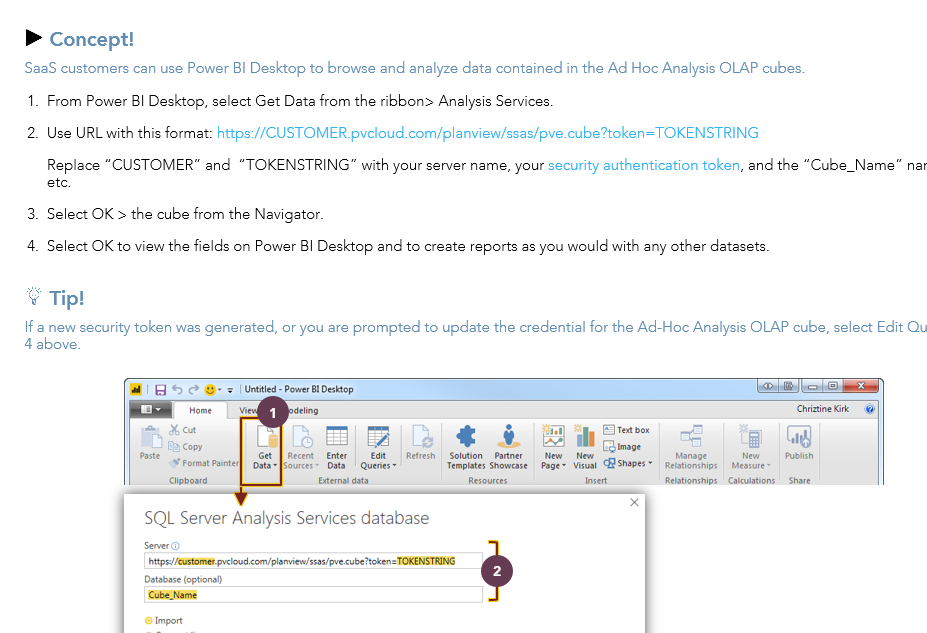Screen dimensions: 927x633
Task: Click the New Page icon
Action: tap(553, 436)
